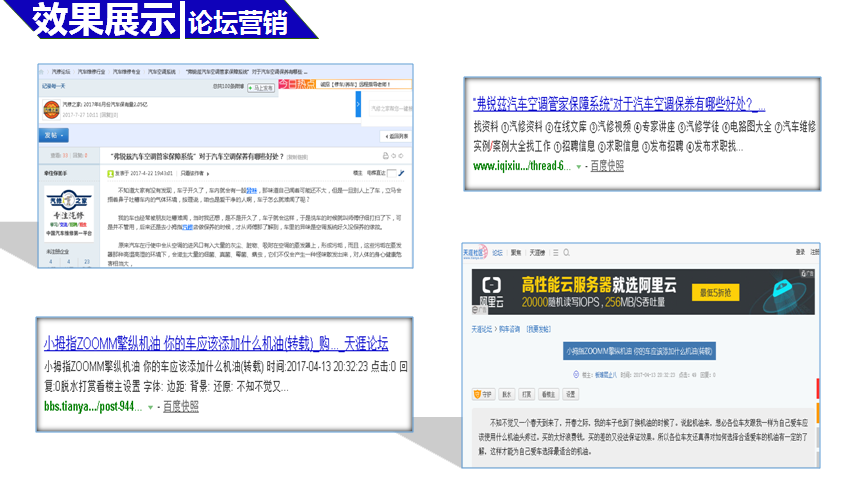Click the 返回列表 button in the car forum

pyautogui.click(x=397, y=136)
